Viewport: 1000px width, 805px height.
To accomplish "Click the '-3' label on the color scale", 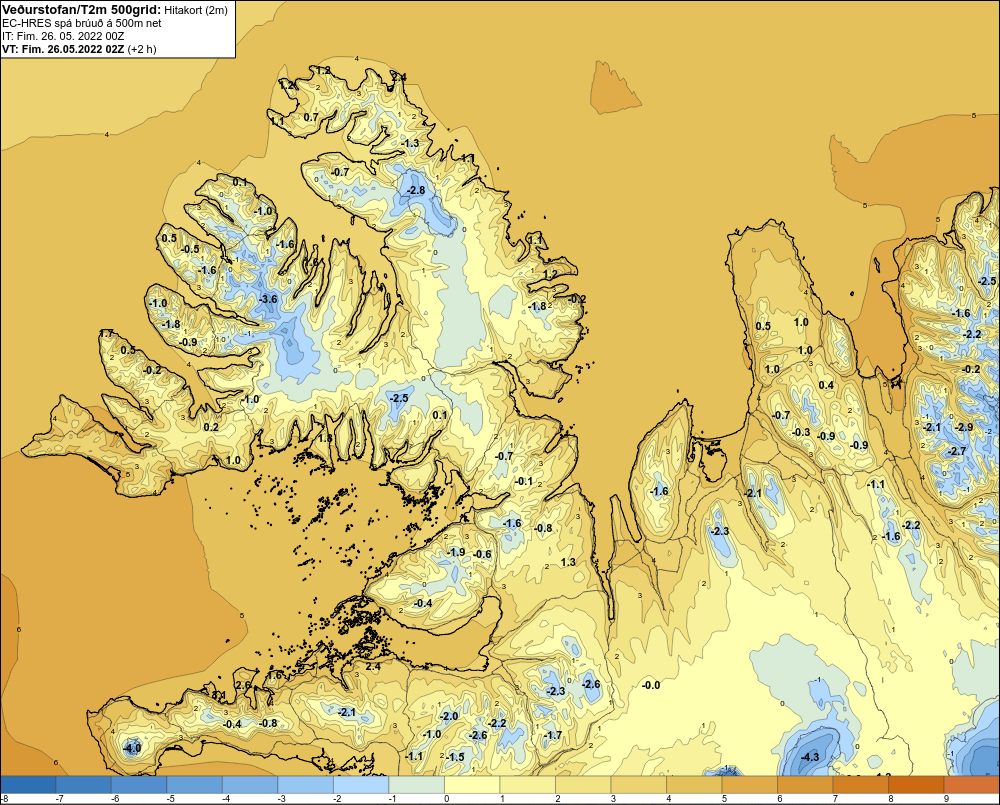I will [x=280, y=799].
